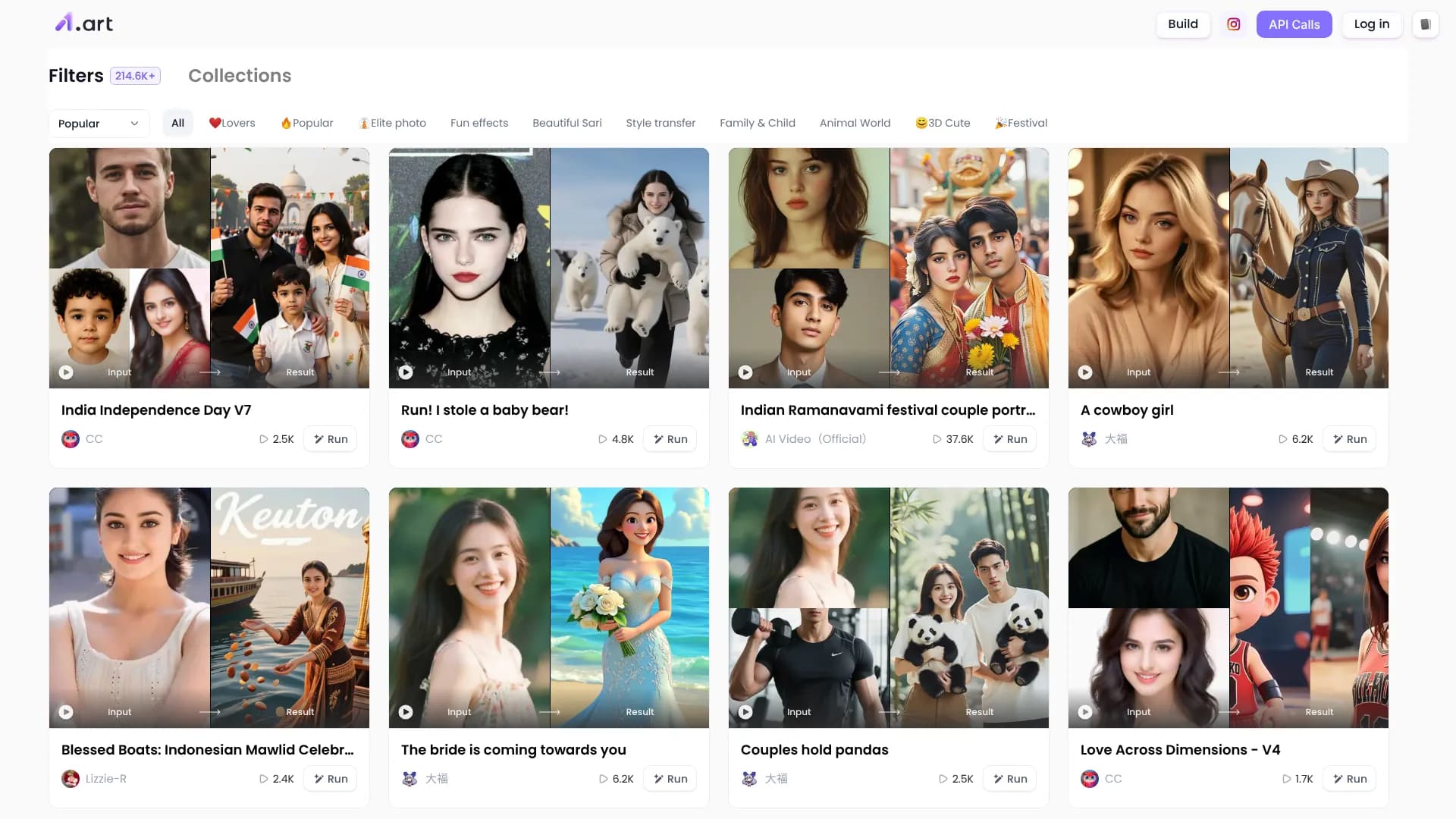This screenshot has height=819, width=1456.
Task: Play the Couples hold pandas preview
Action: 745,712
